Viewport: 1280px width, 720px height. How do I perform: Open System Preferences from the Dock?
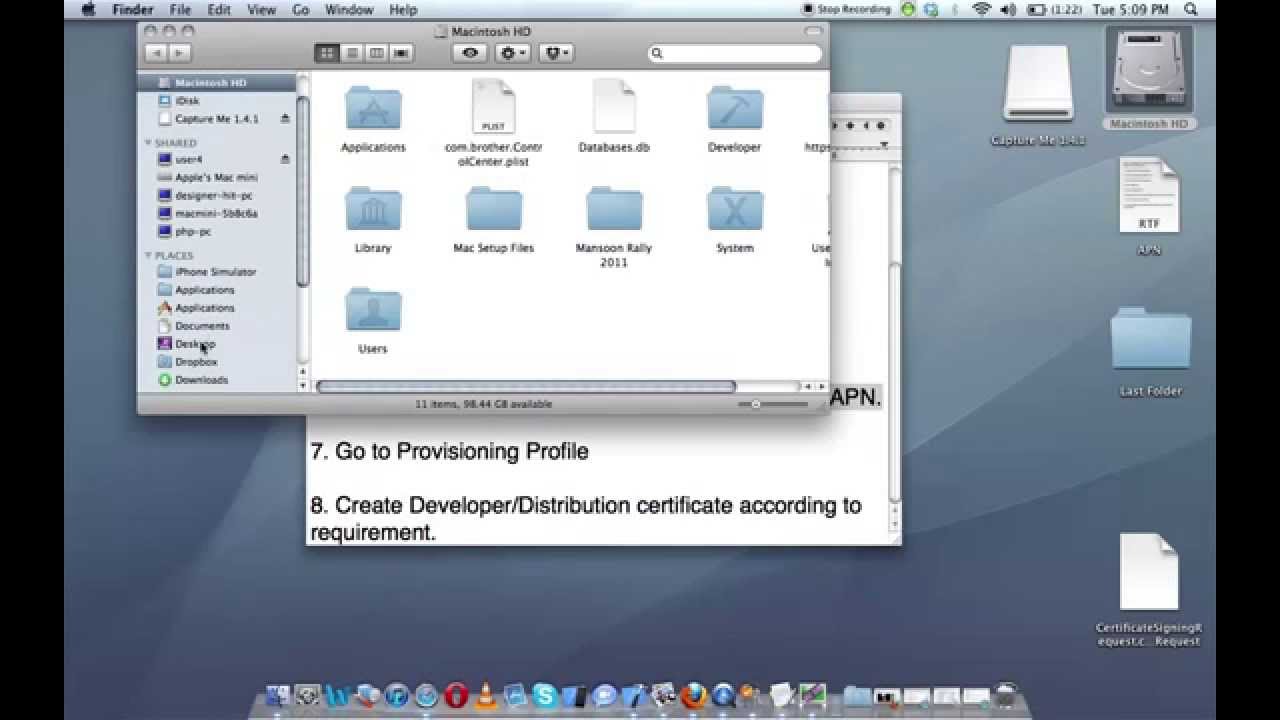pos(307,696)
